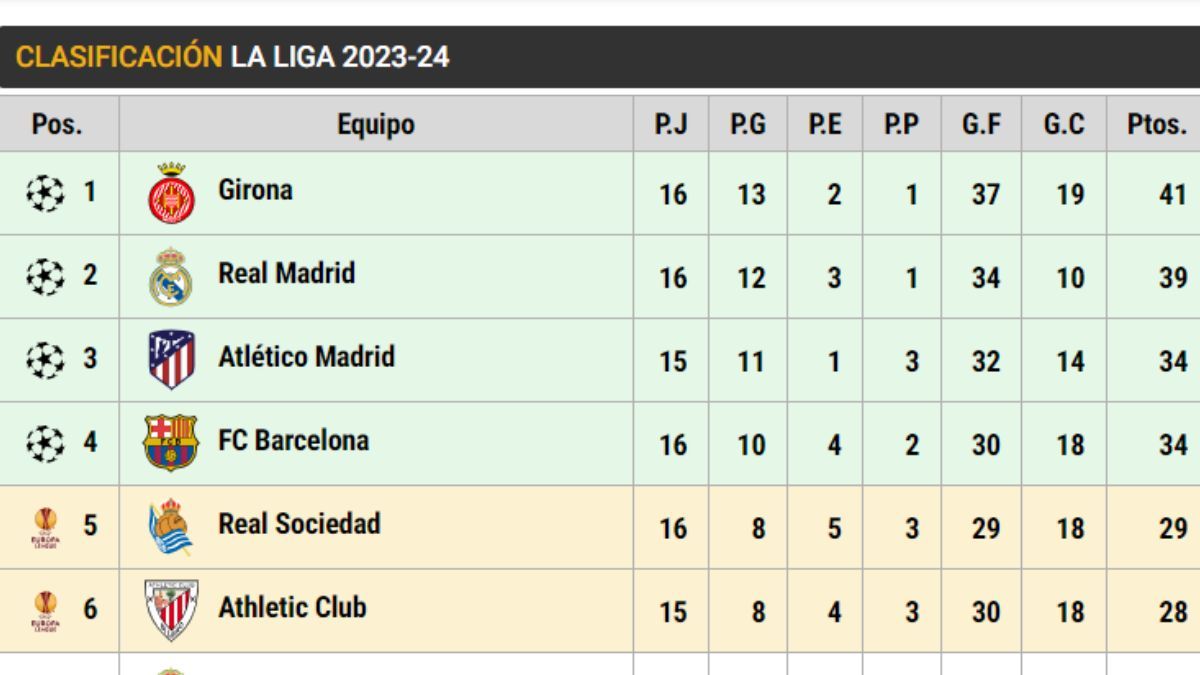Click the G.F column header
Viewport: 1200px width, 675px height.
point(981,125)
